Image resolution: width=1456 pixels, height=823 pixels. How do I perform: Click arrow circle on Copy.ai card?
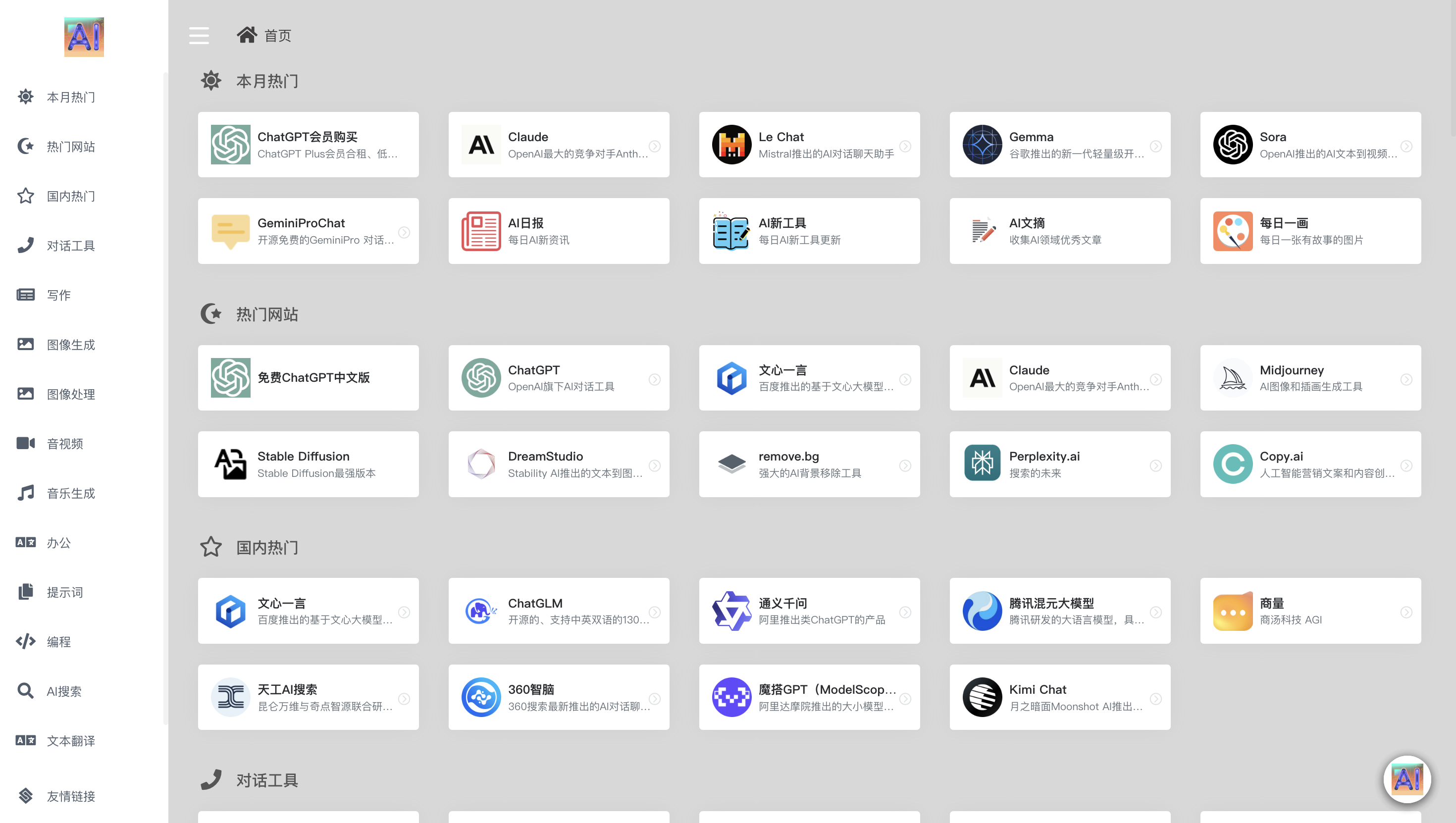tap(1406, 465)
